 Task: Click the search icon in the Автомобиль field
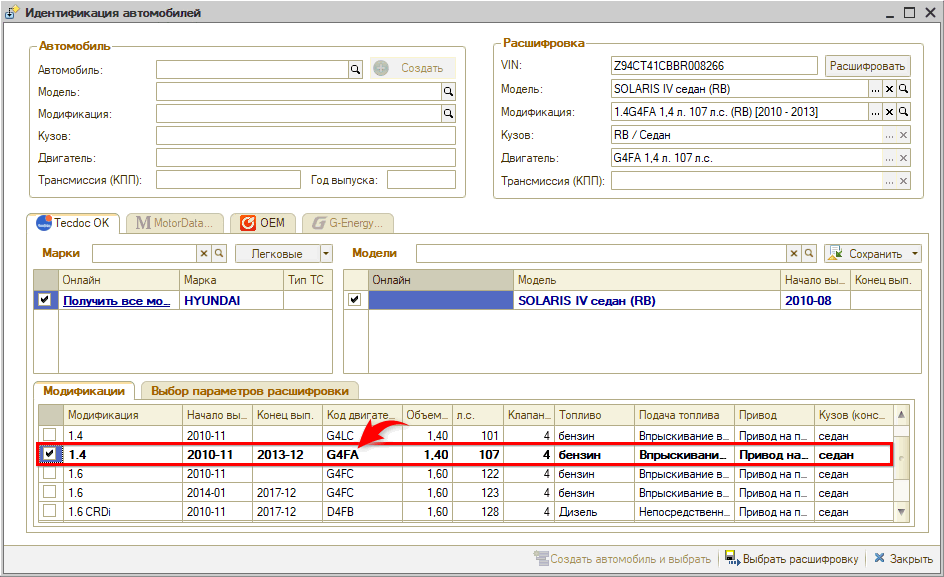click(x=354, y=69)
